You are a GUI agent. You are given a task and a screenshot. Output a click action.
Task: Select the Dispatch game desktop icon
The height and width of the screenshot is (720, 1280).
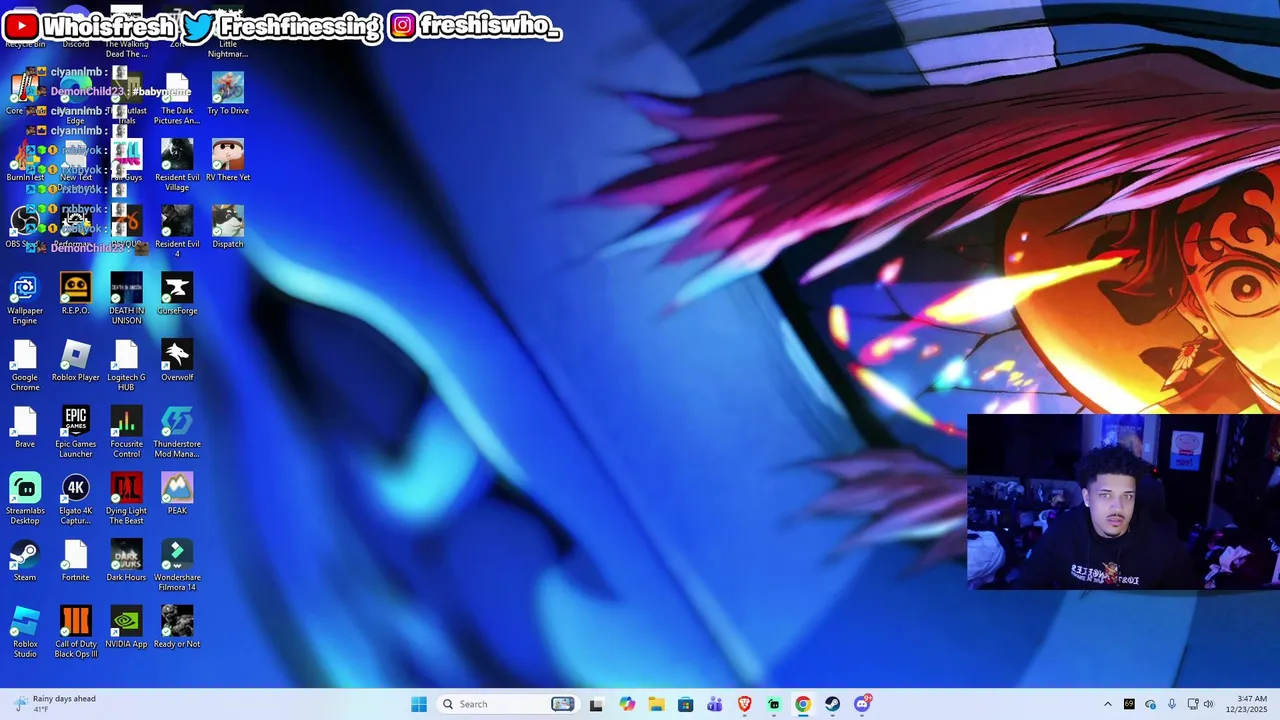tap(228, 228)
